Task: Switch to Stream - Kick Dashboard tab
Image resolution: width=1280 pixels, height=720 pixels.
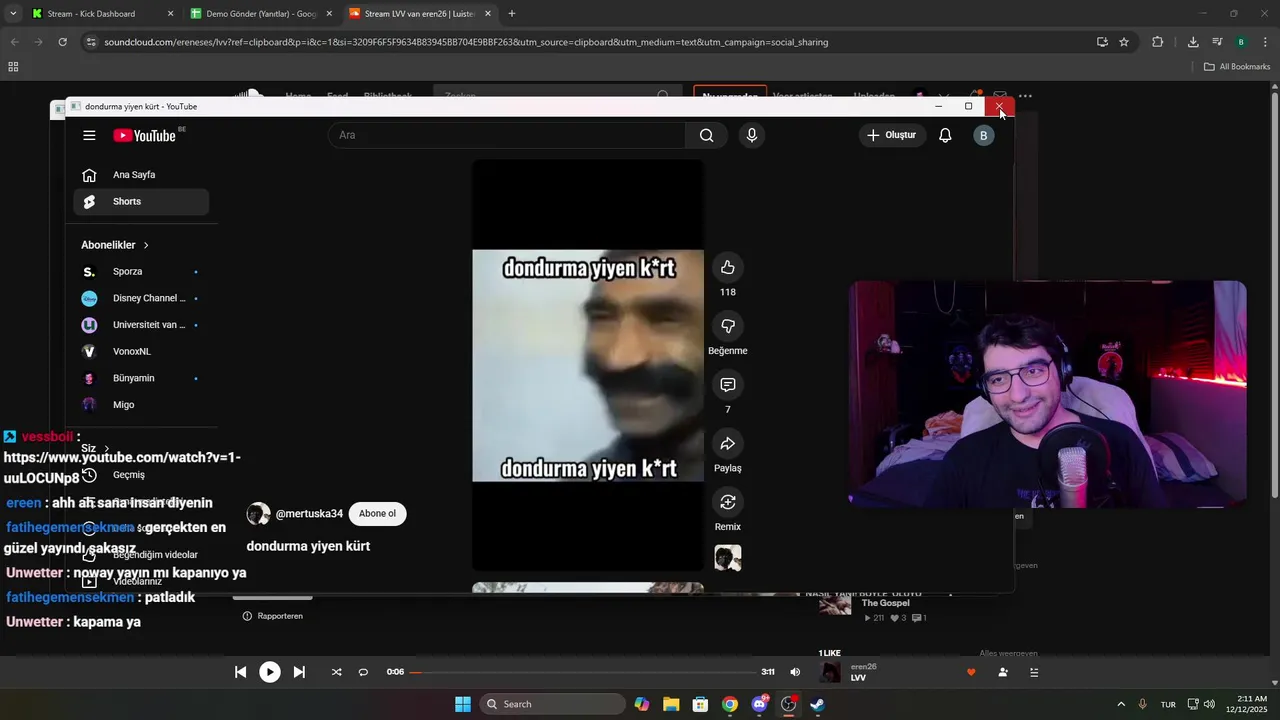Action: pyautogui.click(x=102, y=14)
